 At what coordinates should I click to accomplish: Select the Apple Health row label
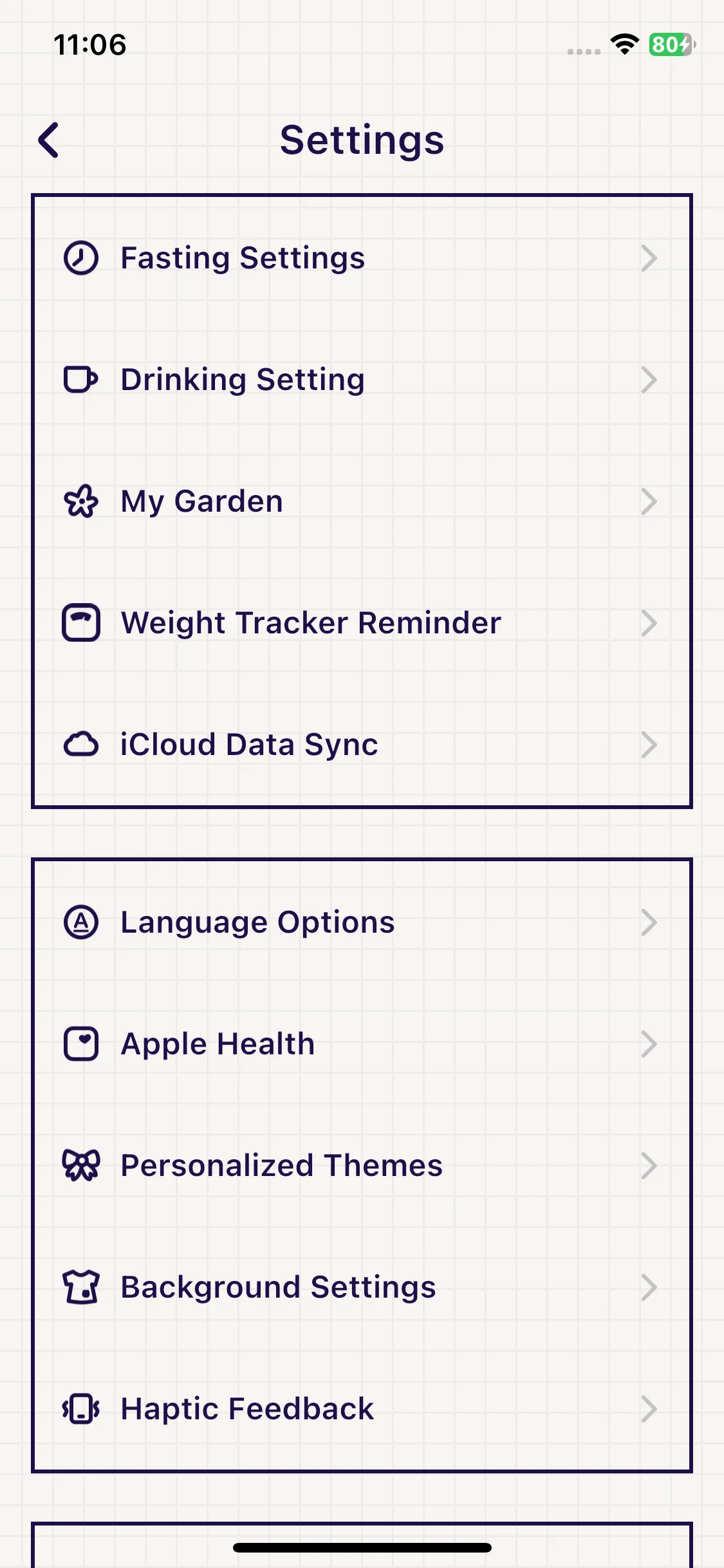tap(218, 1043)
